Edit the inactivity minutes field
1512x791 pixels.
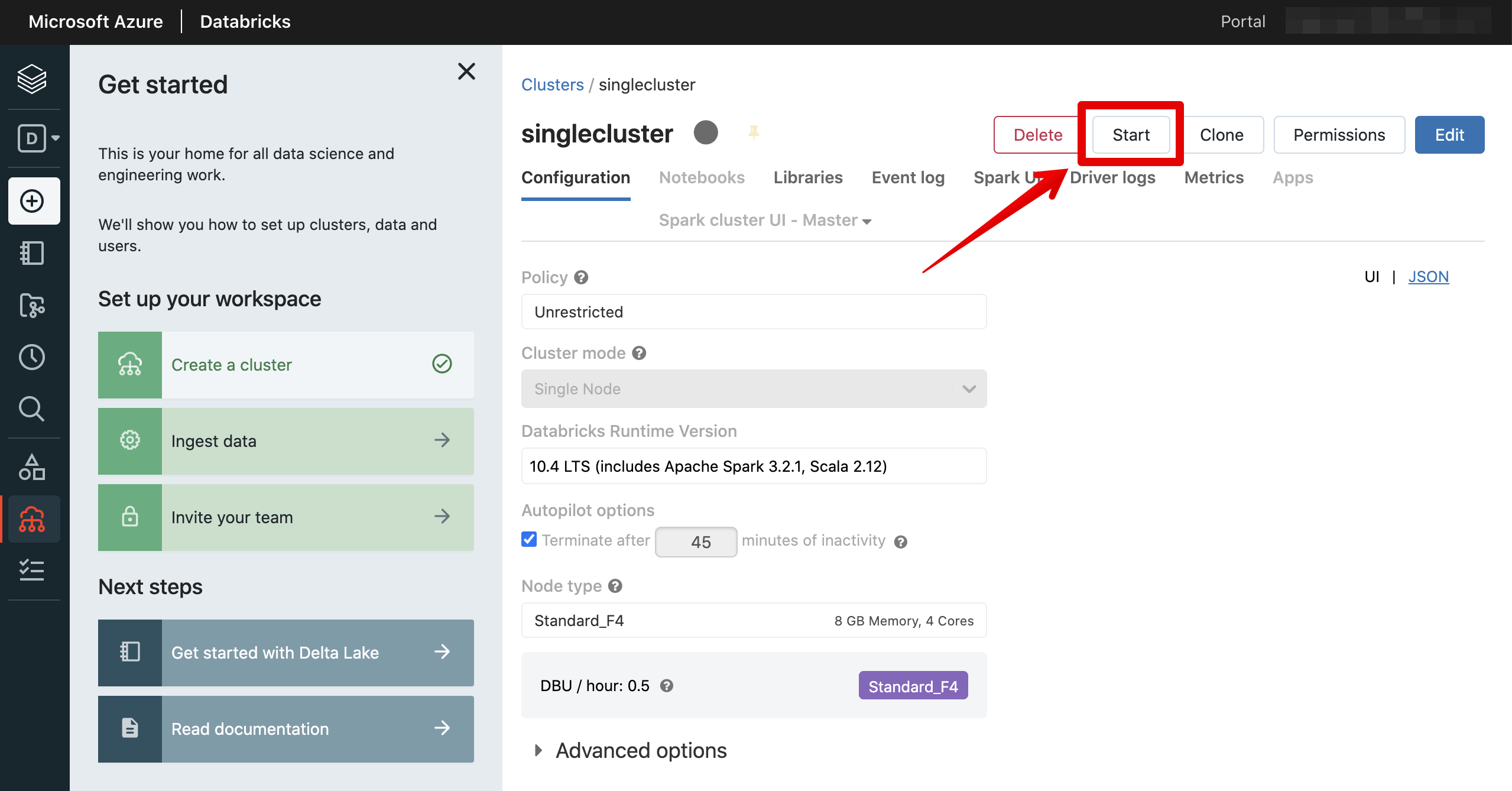(x=696, y=541)
